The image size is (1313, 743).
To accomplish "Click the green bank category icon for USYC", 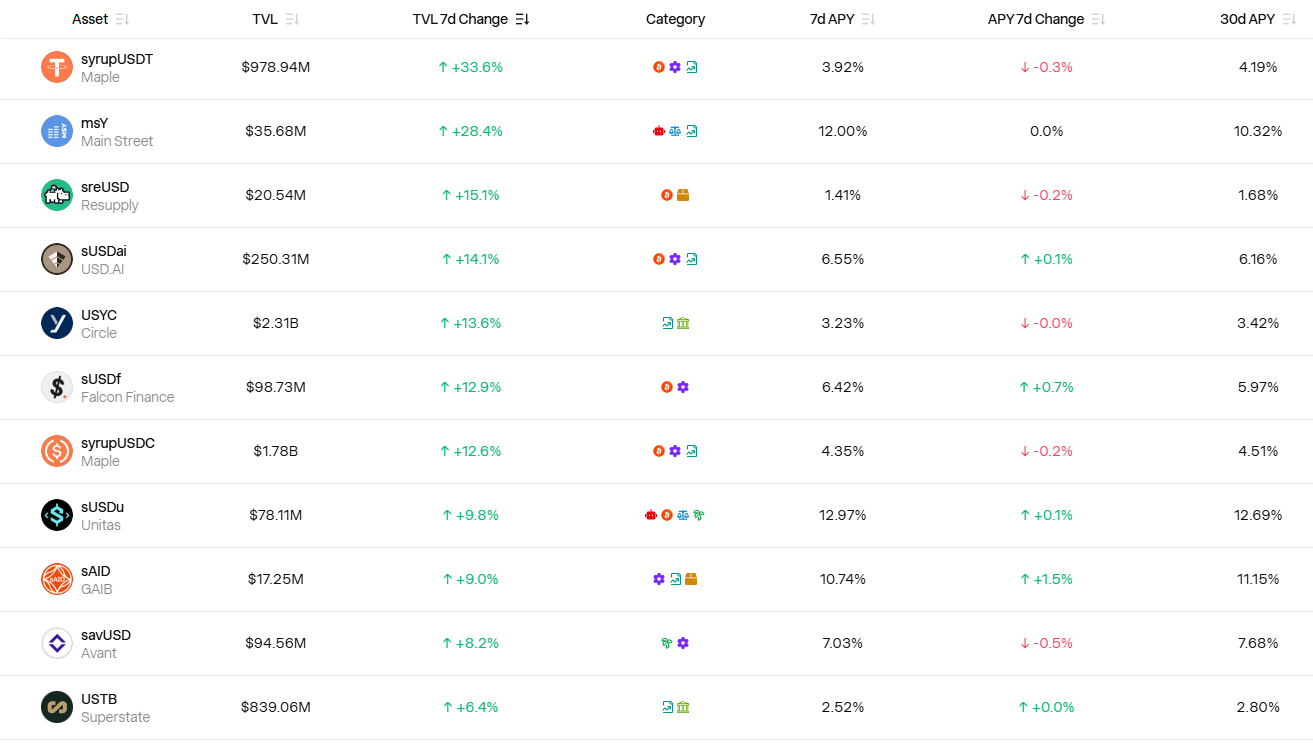I will 683,323.
